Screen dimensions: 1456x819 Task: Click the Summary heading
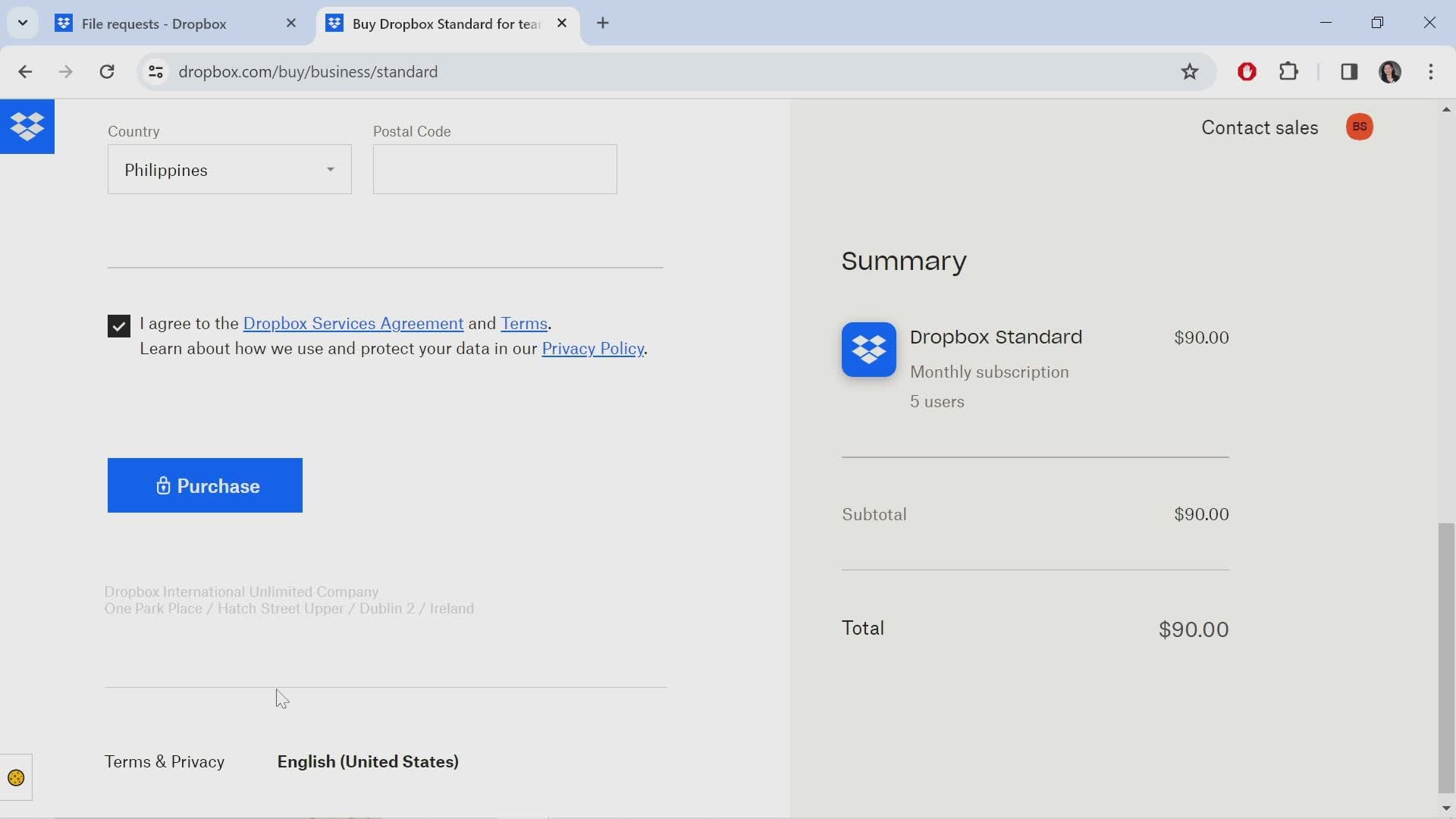[x=904, y=261]
